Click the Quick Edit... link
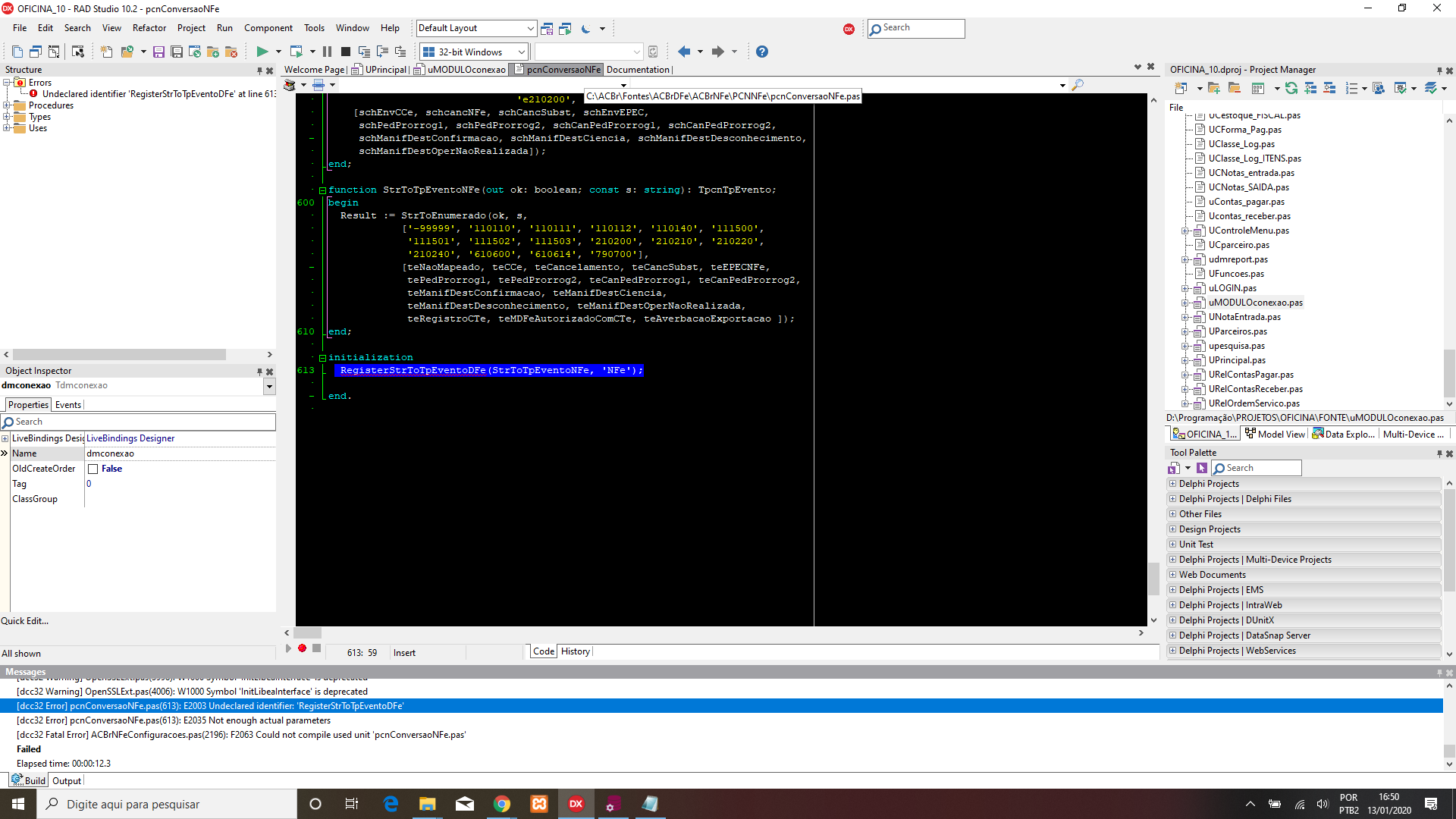The image size is (1456, 819). tap(24, 620)
